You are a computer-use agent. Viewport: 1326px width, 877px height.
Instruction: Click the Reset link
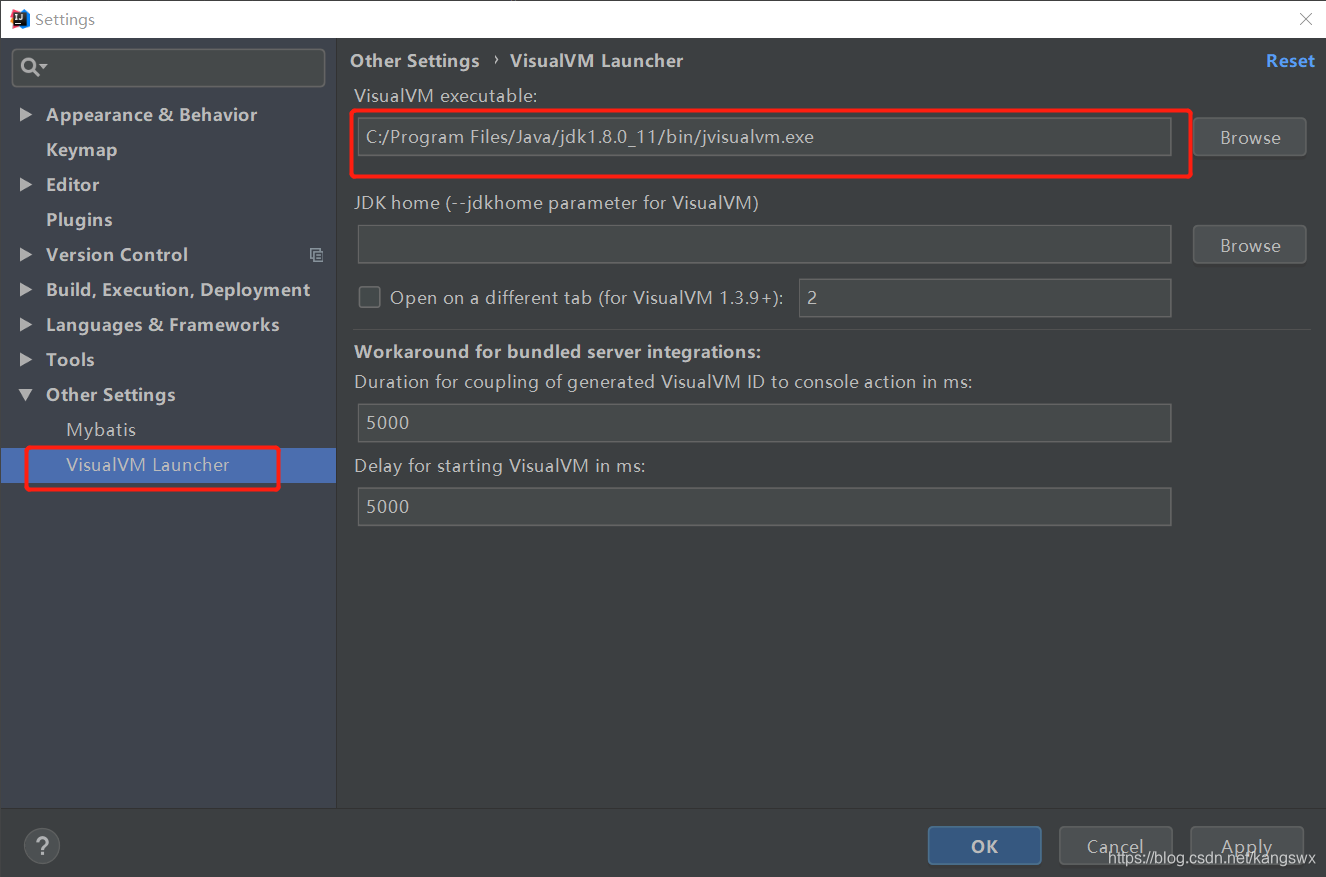click(1290, 61)
